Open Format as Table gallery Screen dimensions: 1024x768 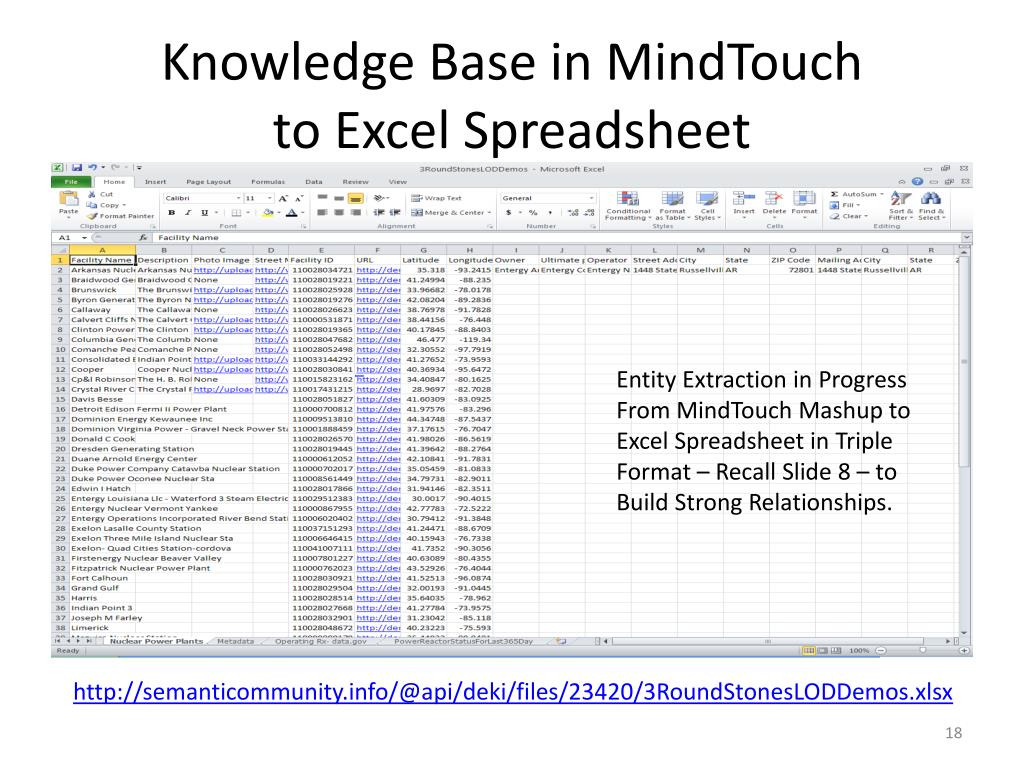672,206
